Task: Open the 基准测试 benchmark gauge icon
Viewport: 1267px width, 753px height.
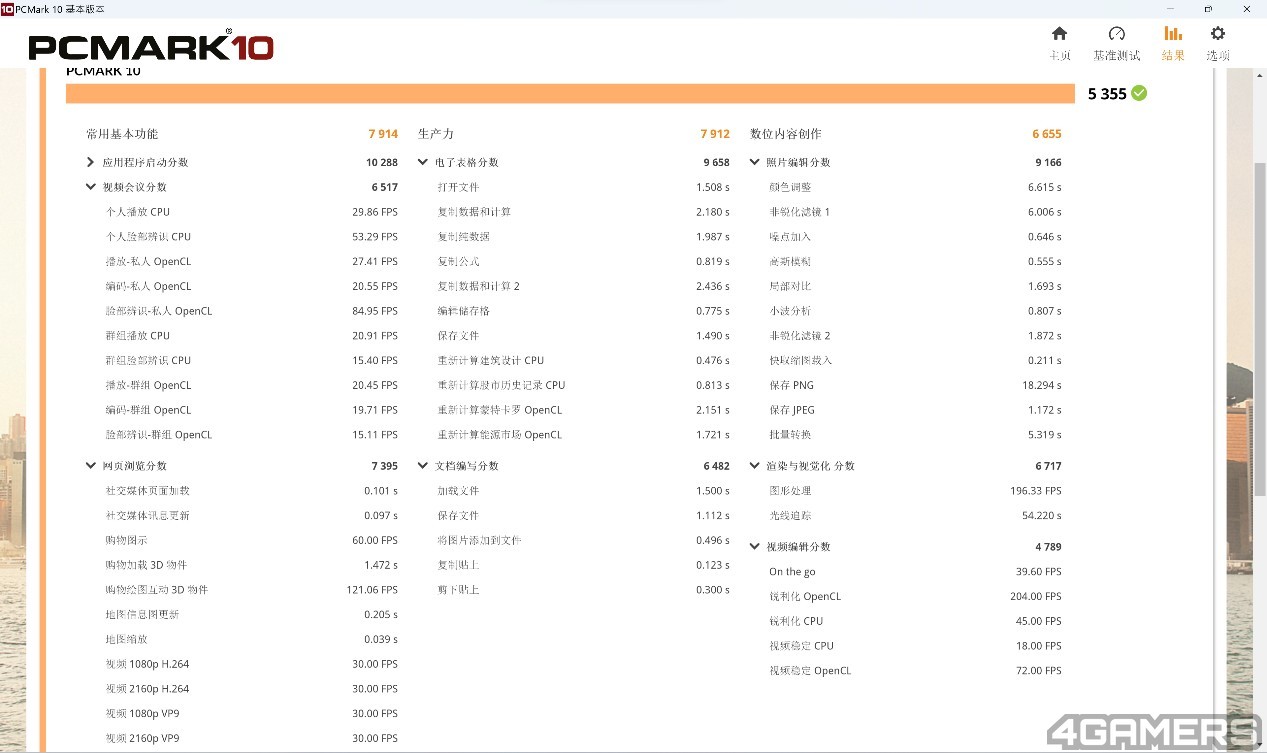Action: (x=1117, y=33)
